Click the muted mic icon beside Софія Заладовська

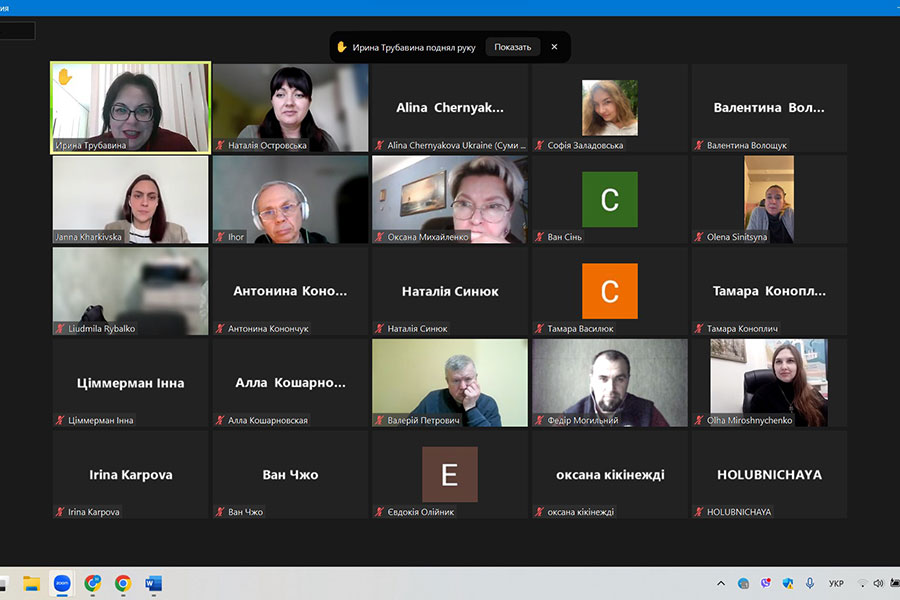(x=539, y=145)
